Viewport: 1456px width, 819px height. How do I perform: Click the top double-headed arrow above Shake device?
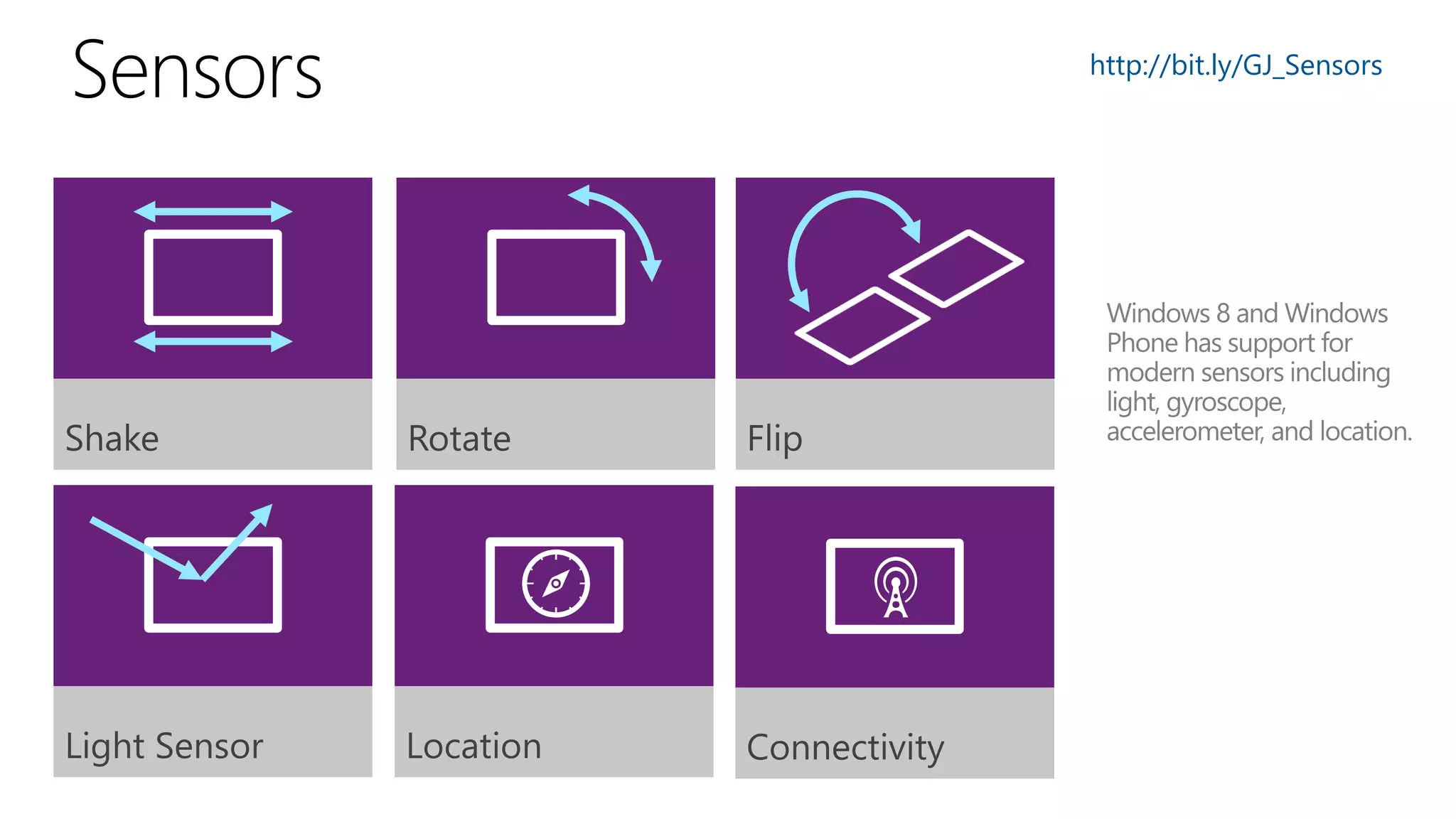coord(213,211)
